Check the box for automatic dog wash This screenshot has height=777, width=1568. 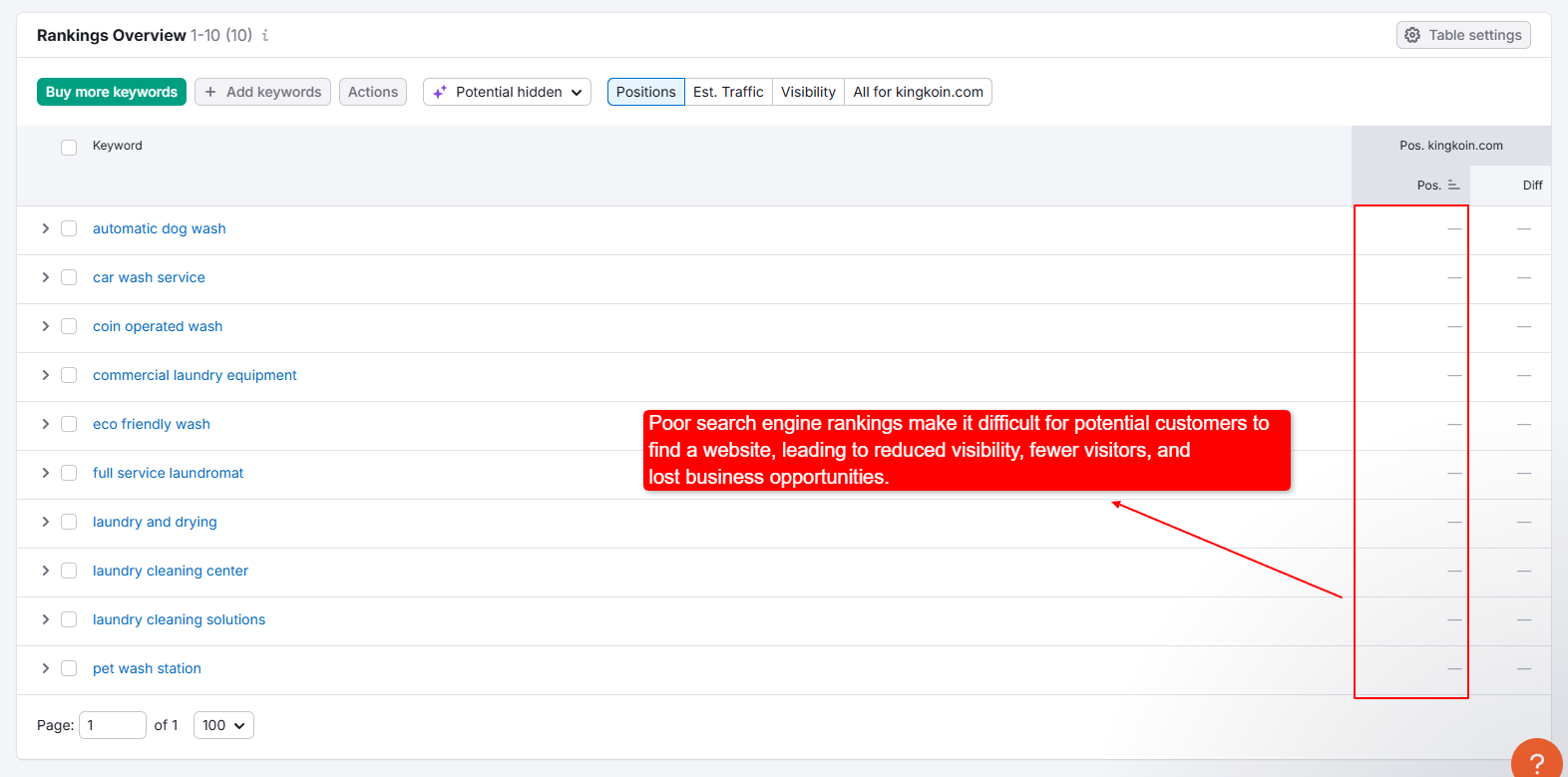(x=69, y=228)
